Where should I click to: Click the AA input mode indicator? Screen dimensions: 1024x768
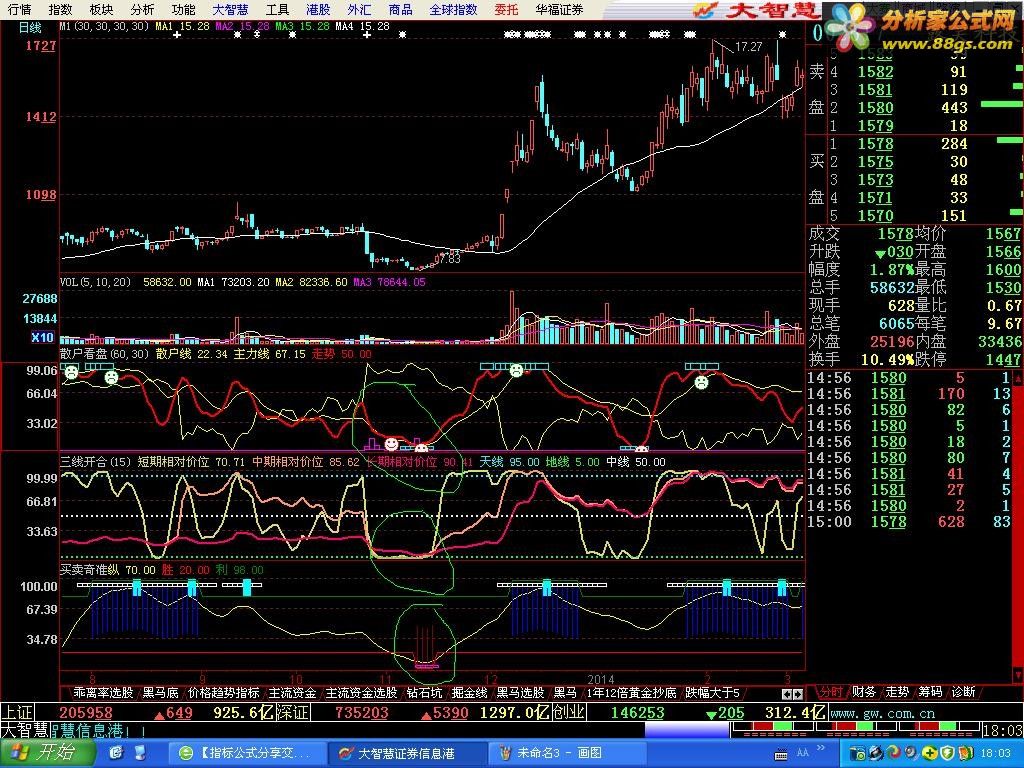pos(803,753)
